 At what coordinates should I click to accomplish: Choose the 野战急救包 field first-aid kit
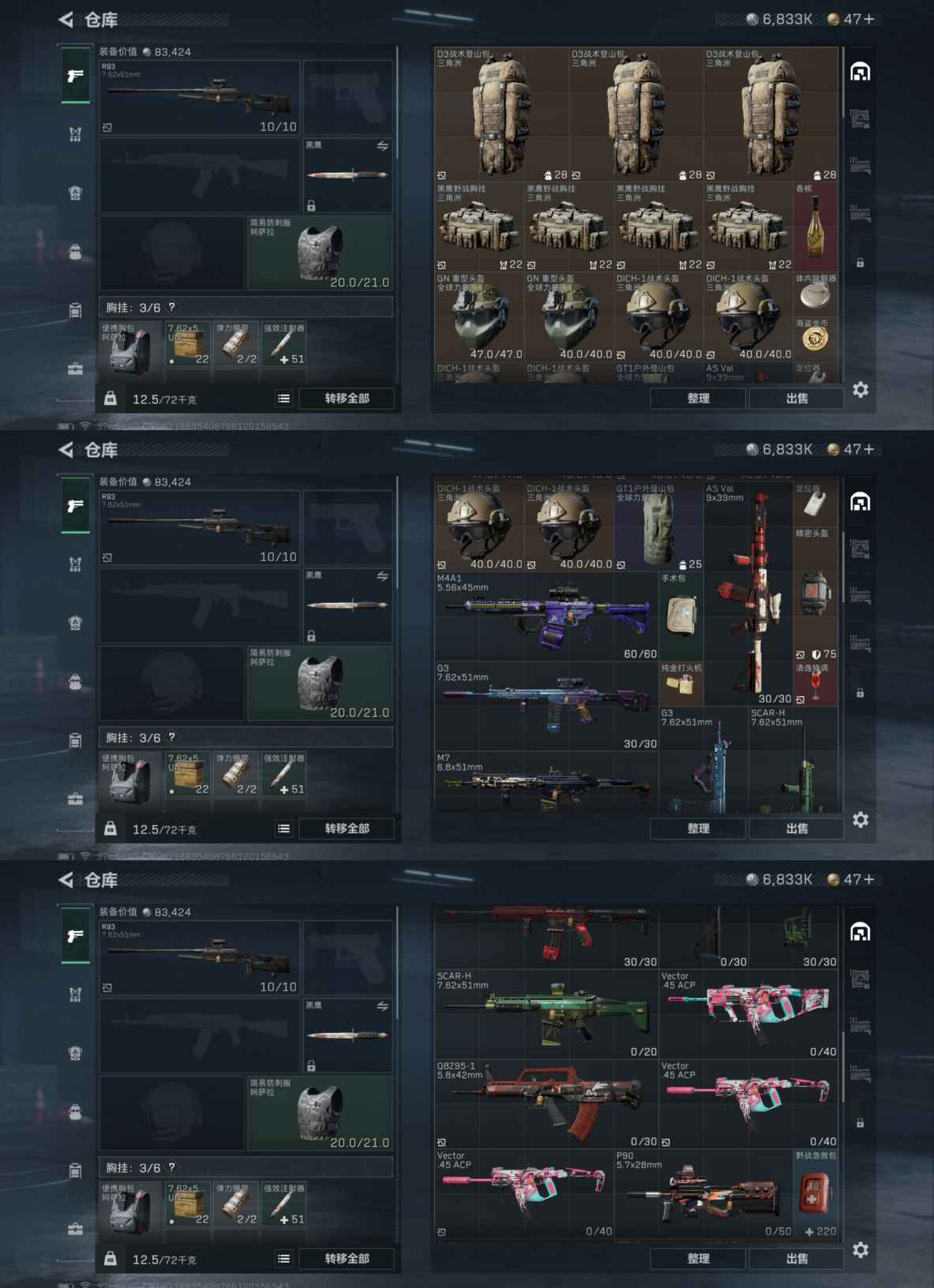point(816,1193)
